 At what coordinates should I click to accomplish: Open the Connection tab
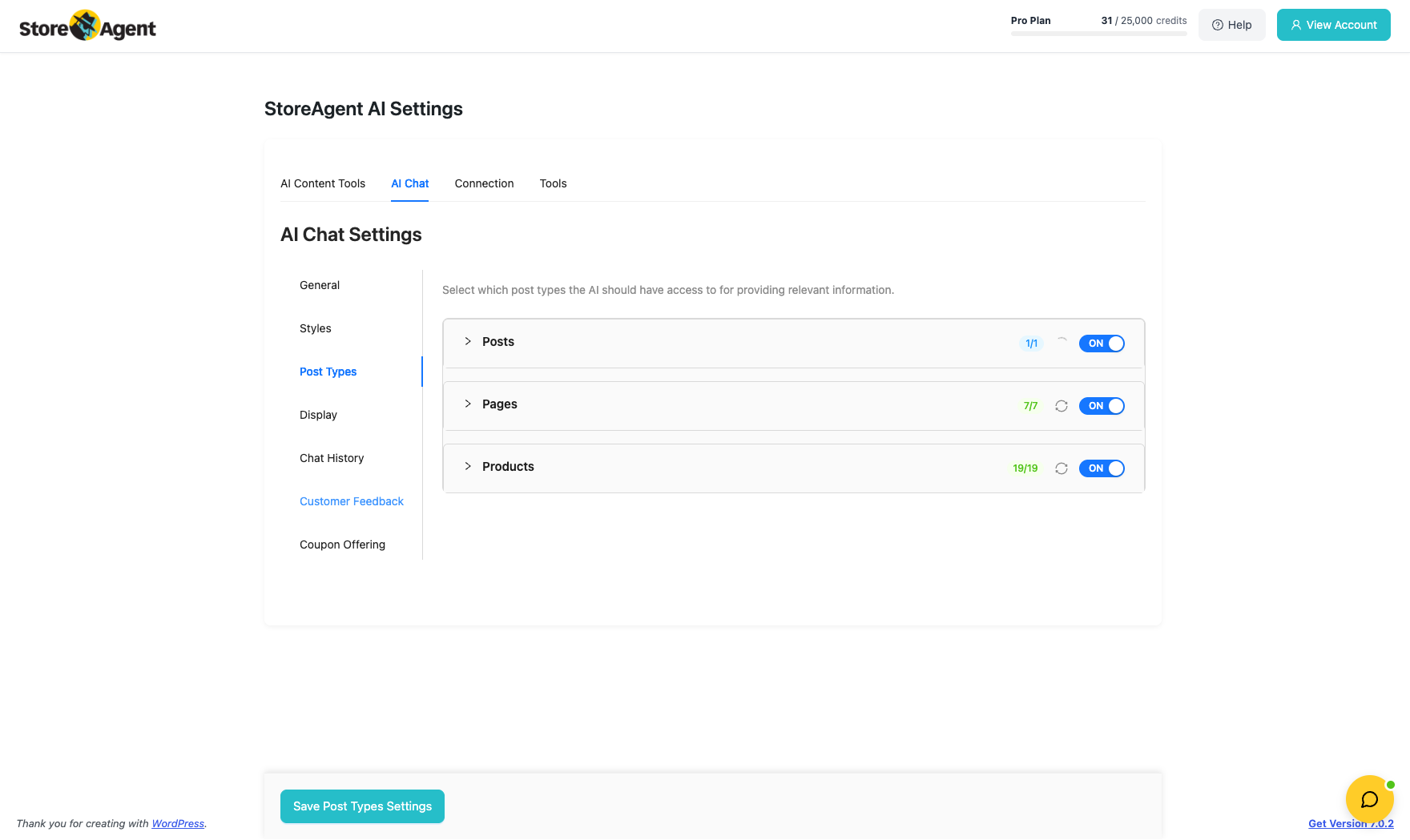point(485,183)
